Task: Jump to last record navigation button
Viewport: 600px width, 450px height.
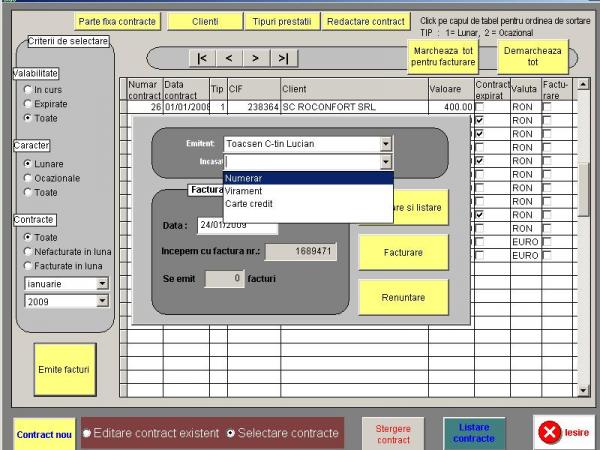Action: pyautogui.click(x=283, y=58)
